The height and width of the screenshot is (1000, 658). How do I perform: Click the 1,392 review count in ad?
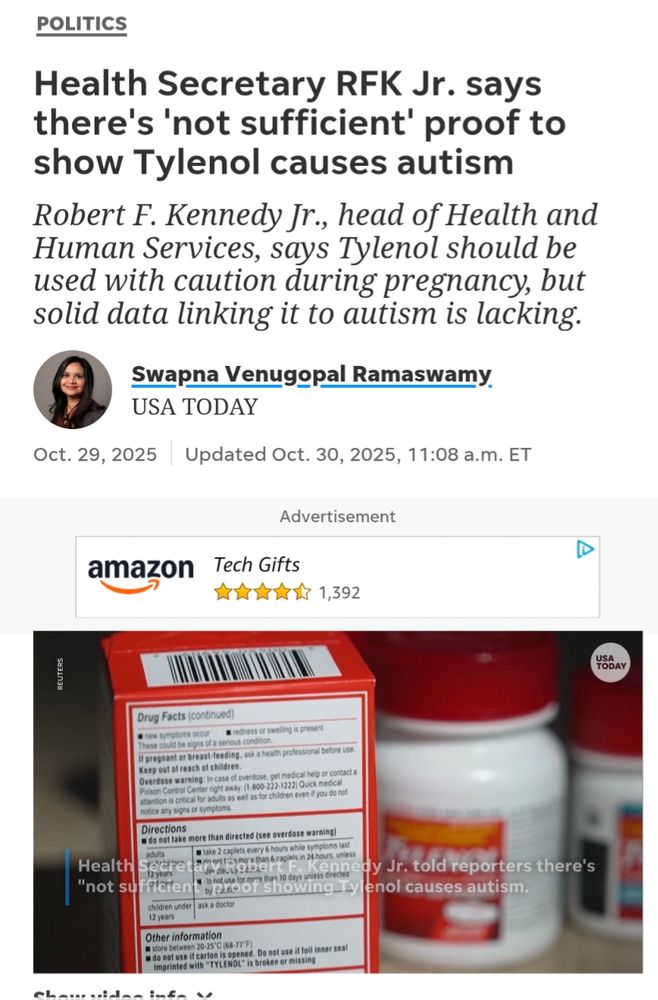coord(339,593)
